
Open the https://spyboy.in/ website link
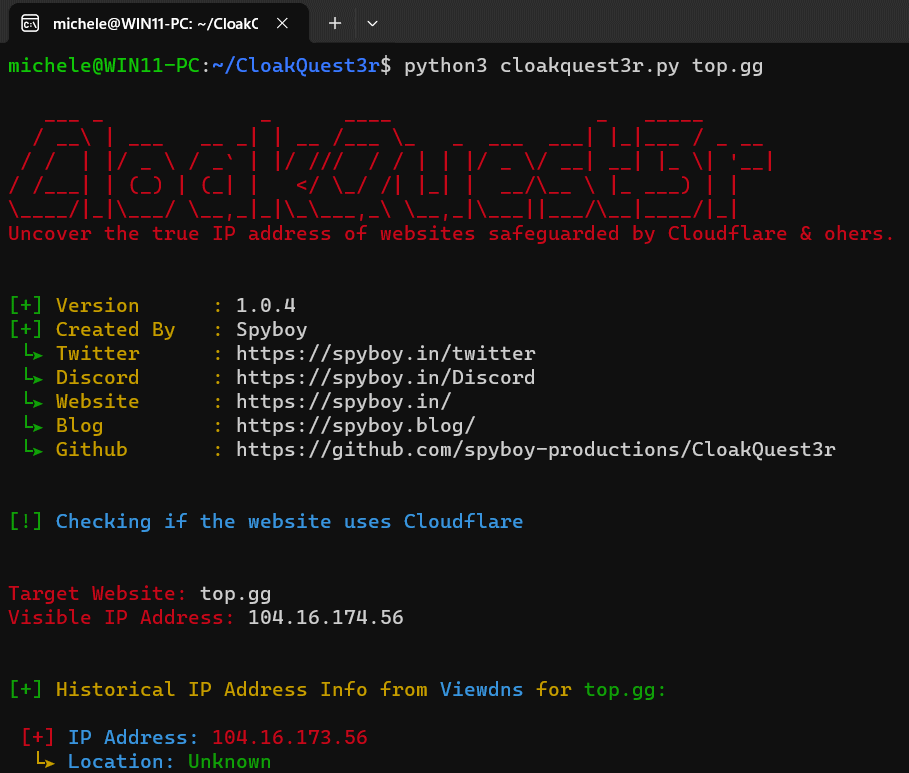coord(343,401)
